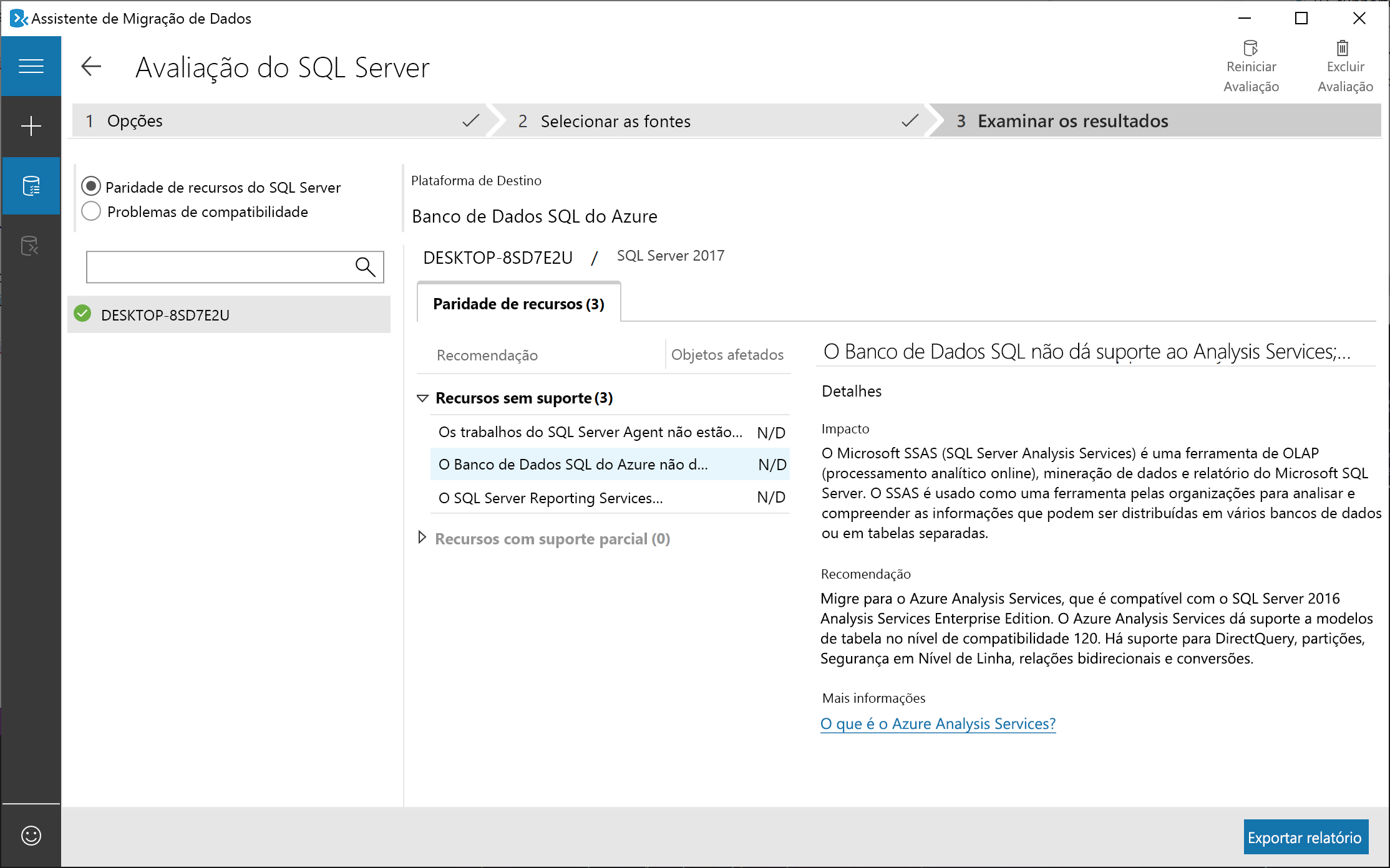Go back using the left arrow
Image resolution: width=1390 pixels, height=868 pixels.
tap(91, 66)
